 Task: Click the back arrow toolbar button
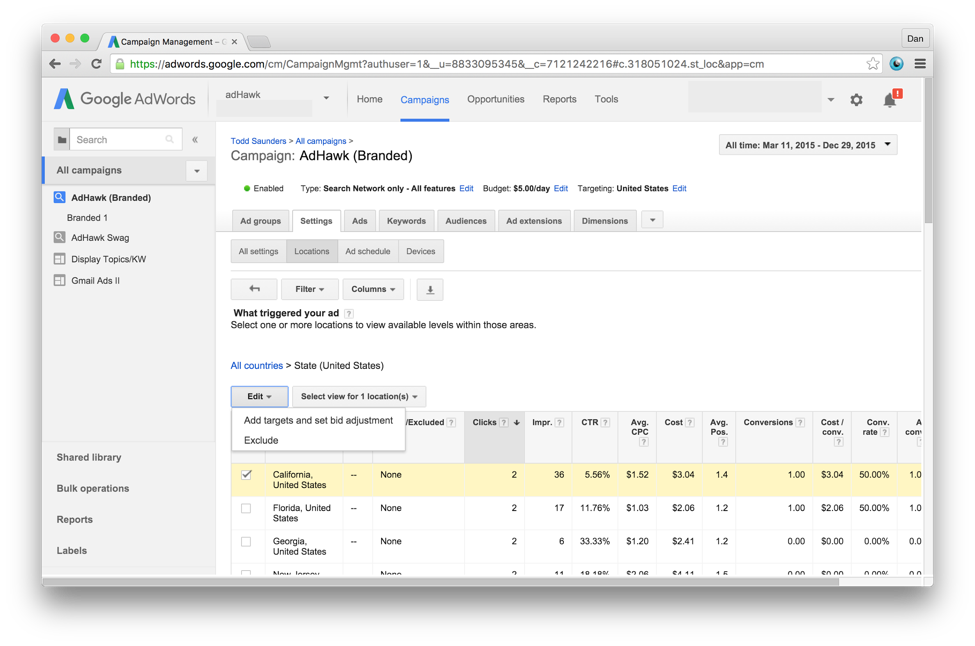[x=254, y=289]
